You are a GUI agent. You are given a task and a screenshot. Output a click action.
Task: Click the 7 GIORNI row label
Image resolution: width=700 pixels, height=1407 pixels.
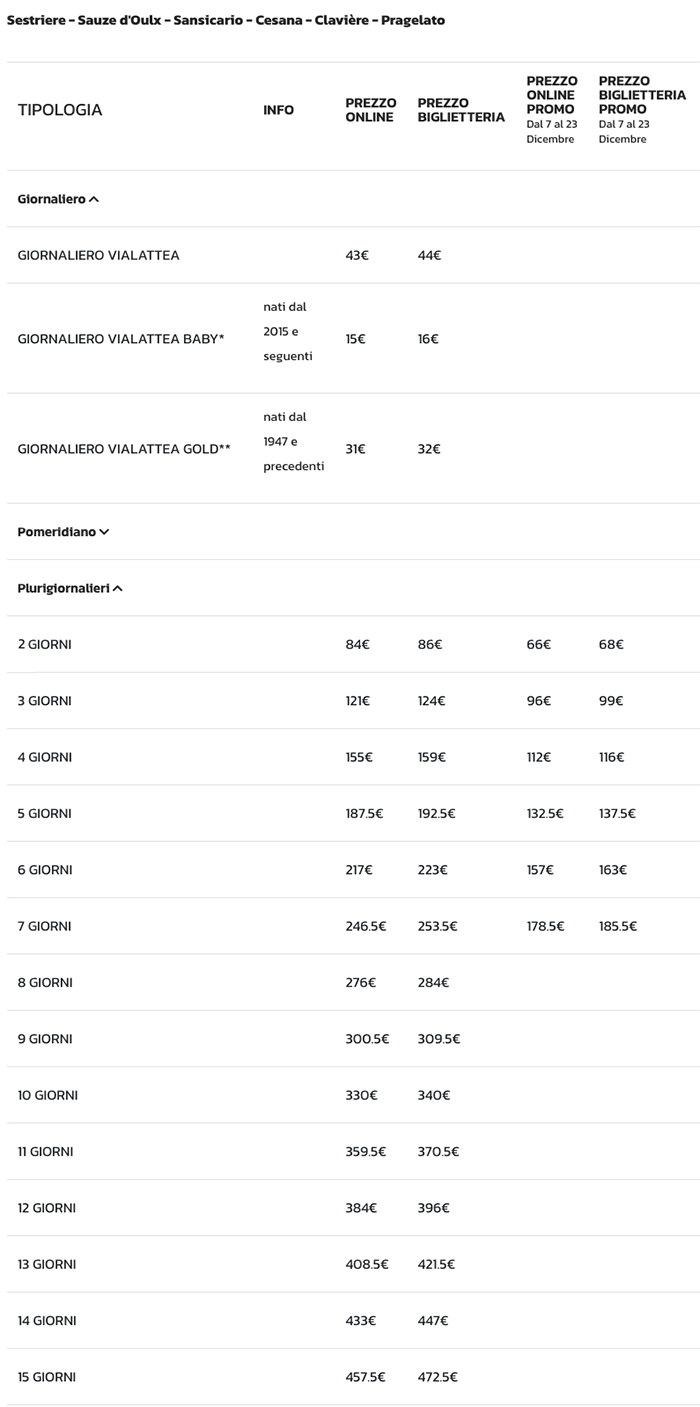point(44,926)
